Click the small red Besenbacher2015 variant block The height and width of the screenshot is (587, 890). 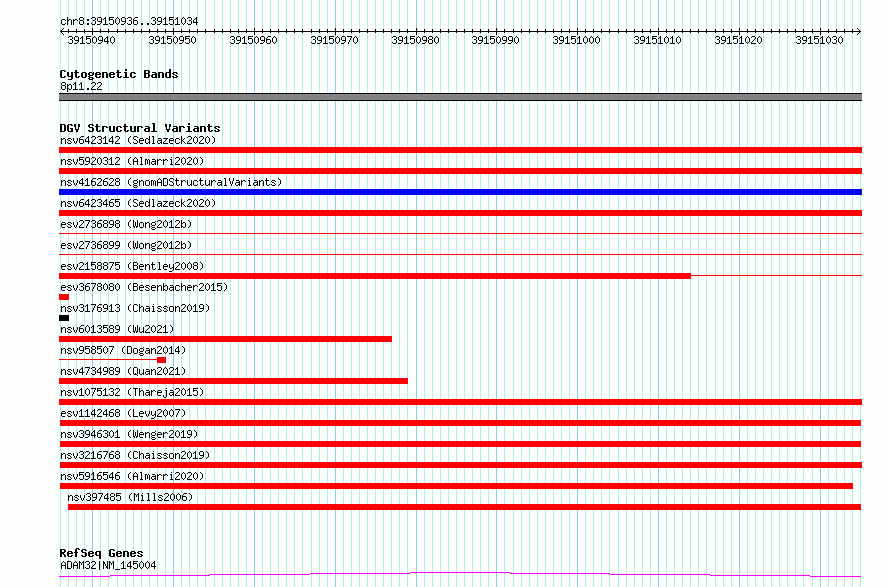click(x=64, y=297)
